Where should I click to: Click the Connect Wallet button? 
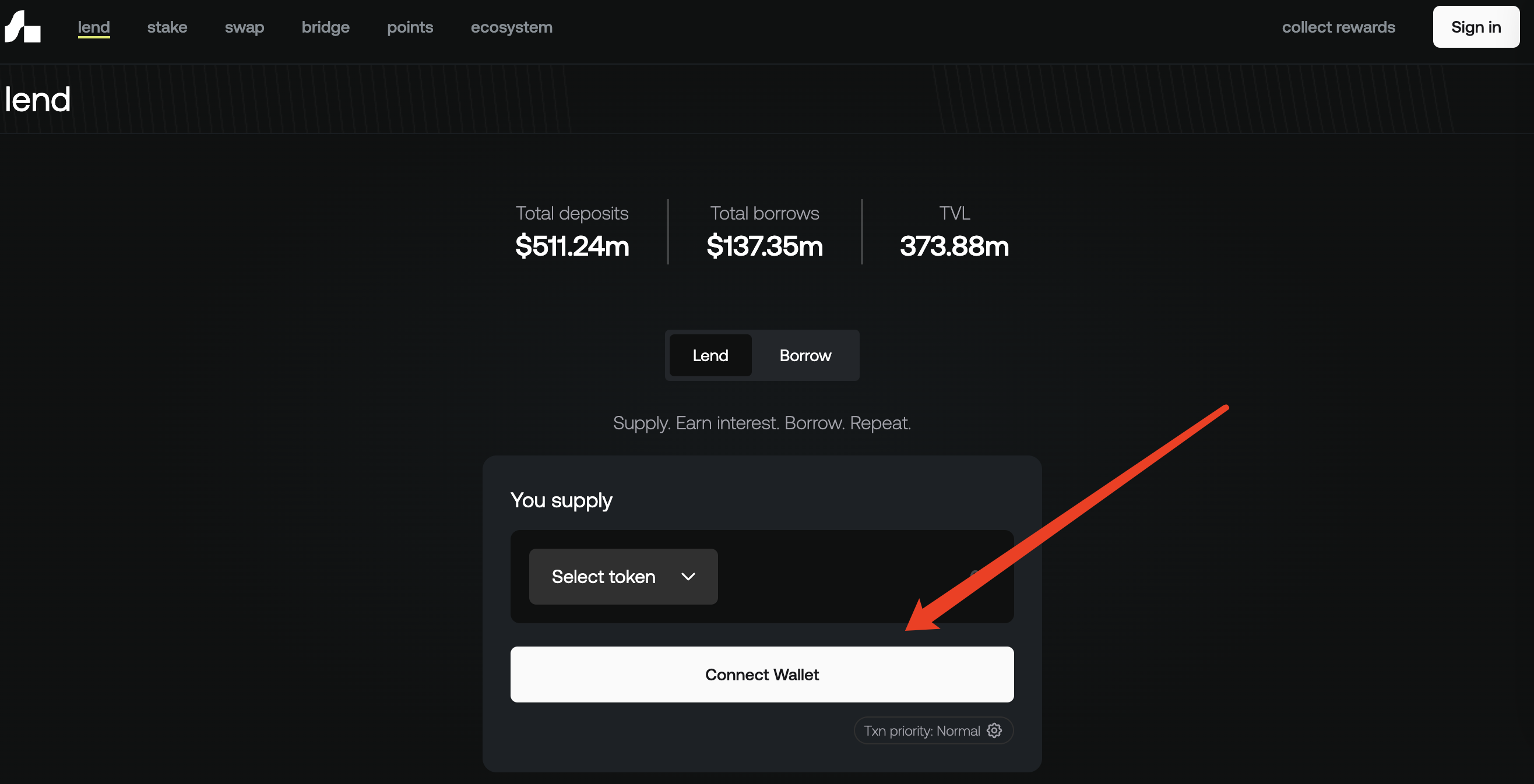pos(762,674)
